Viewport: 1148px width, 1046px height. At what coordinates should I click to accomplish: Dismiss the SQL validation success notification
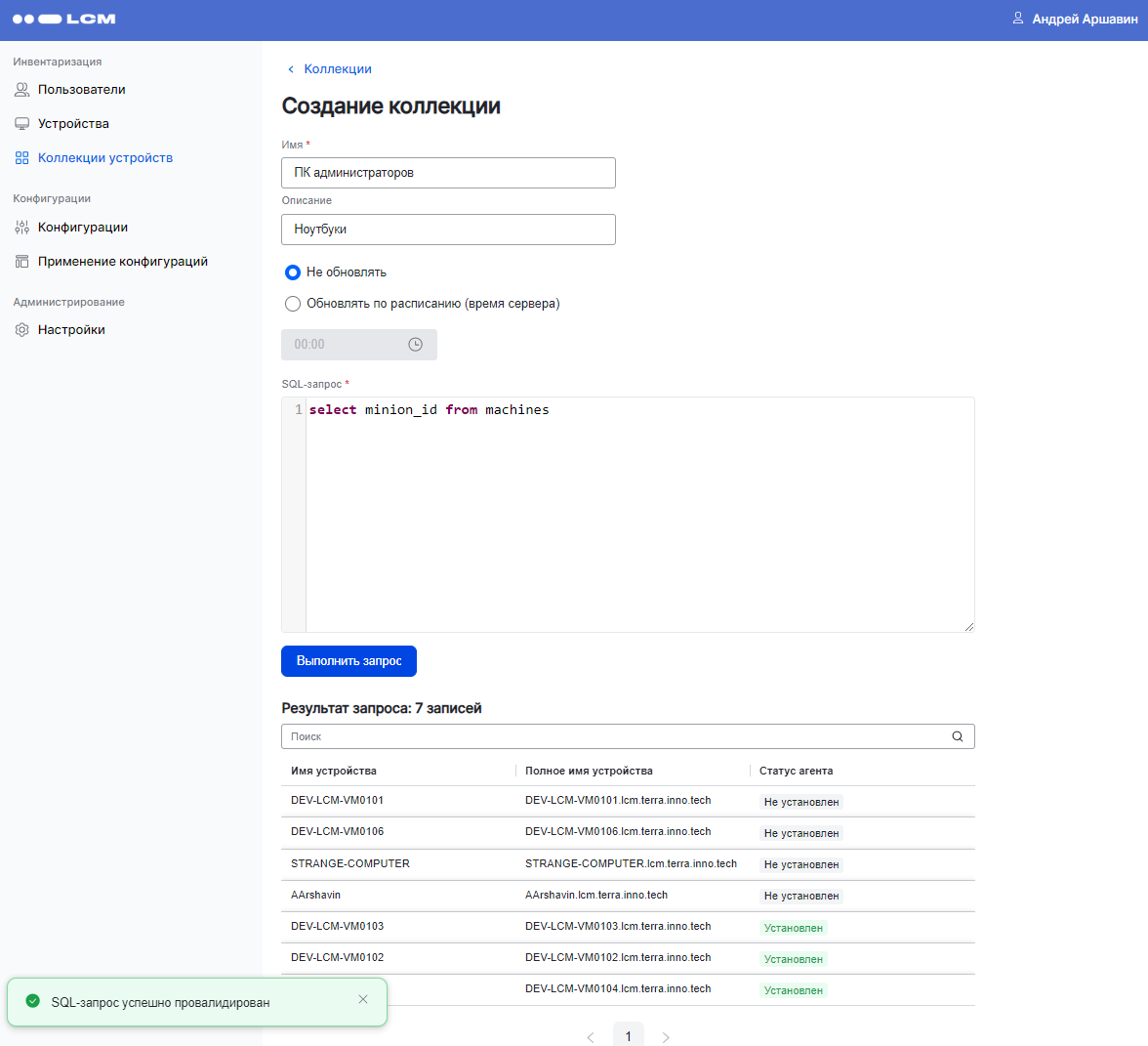pyautogui.click(x=363, y=999)
